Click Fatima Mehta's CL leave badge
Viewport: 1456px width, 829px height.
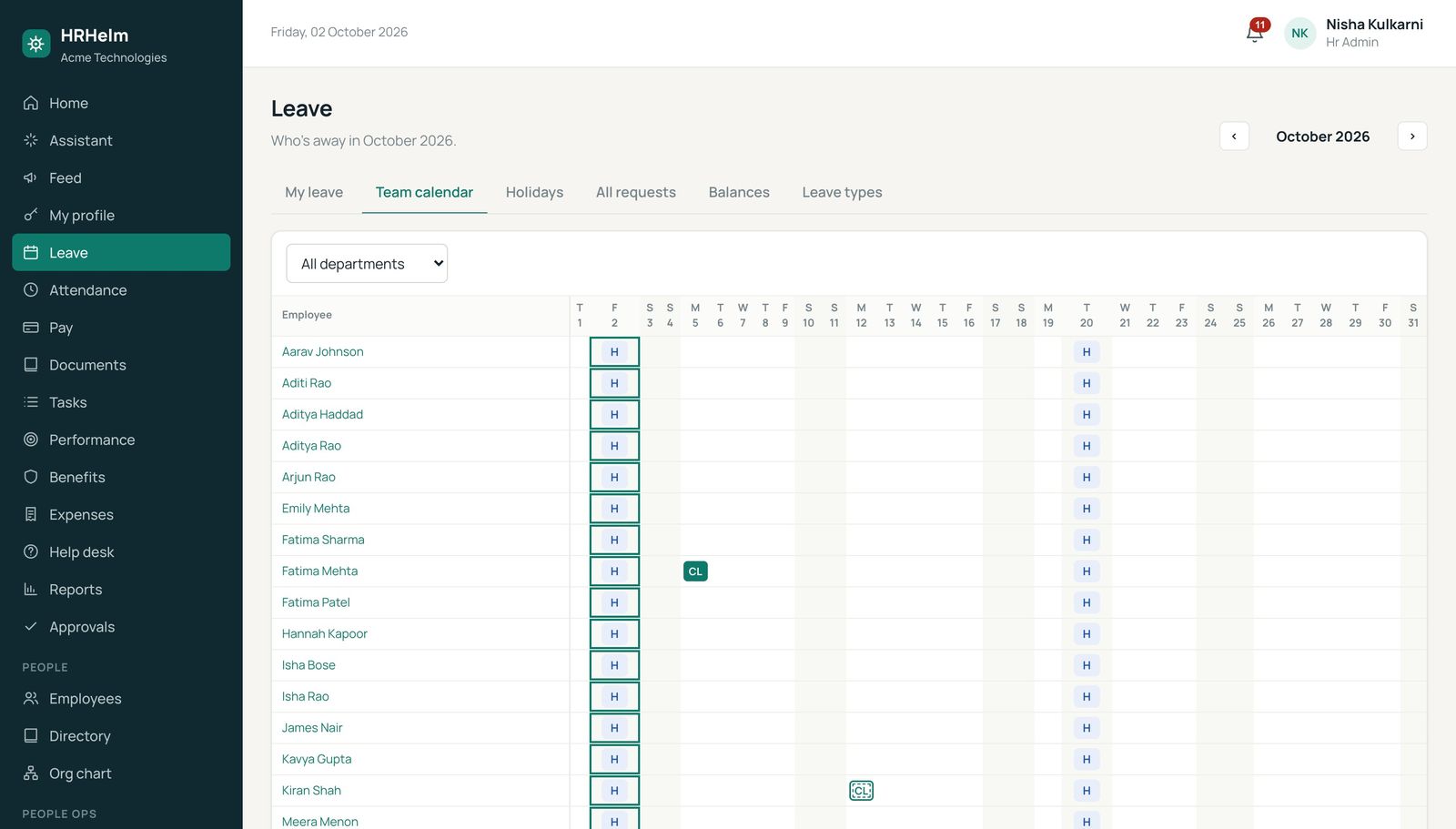[695, 571]
